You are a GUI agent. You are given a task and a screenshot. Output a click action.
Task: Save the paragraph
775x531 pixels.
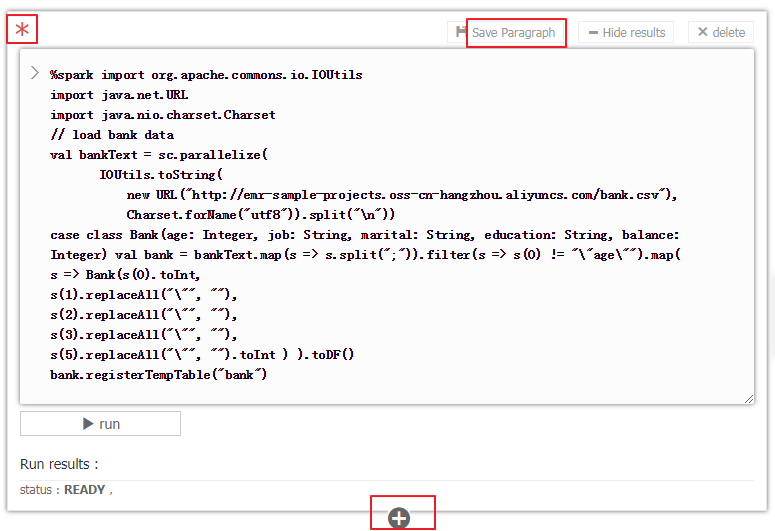pyautogui.click(x=513, y=33)
